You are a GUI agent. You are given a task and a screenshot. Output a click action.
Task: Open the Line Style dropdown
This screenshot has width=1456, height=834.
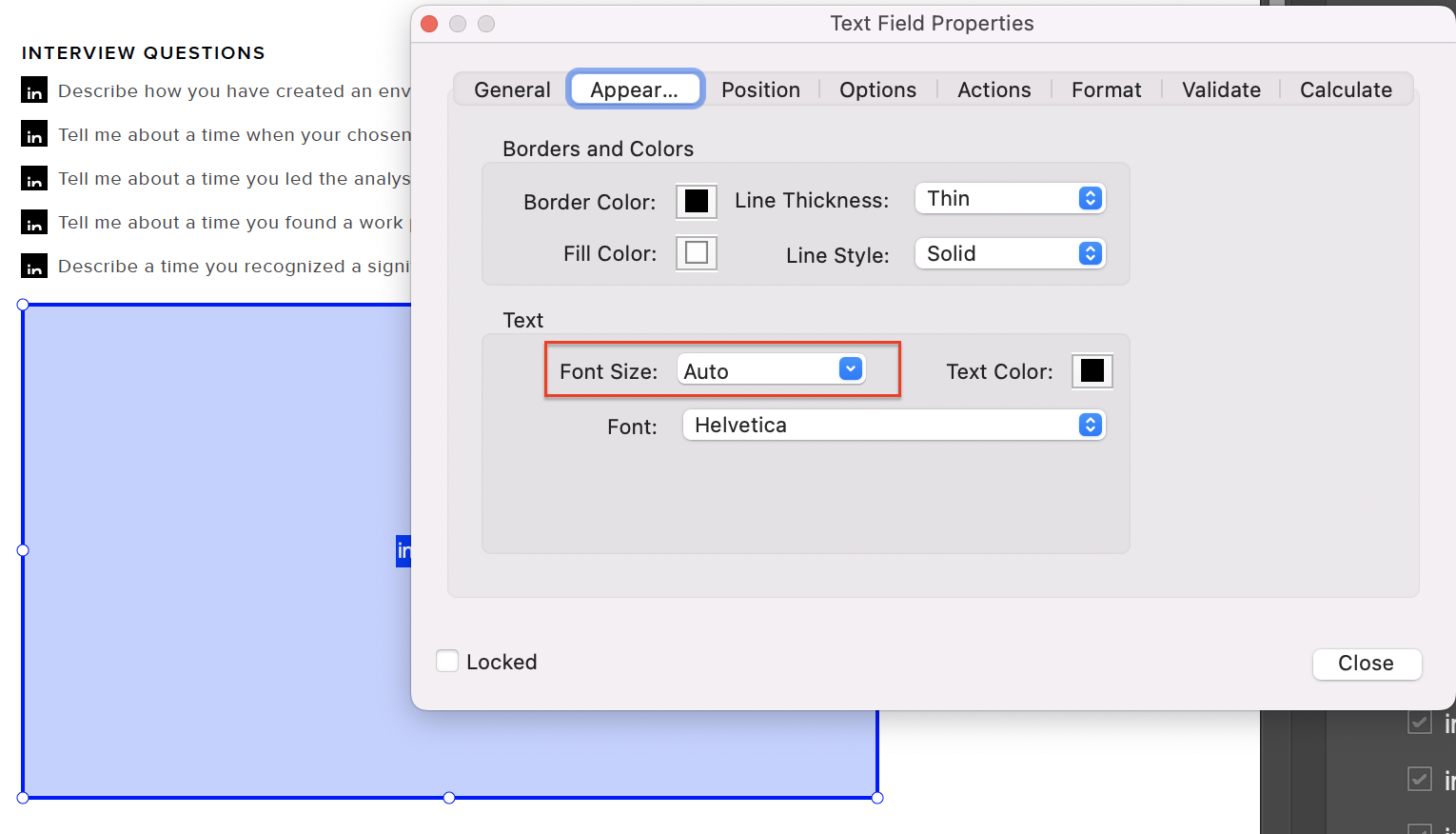point(1009,253)
